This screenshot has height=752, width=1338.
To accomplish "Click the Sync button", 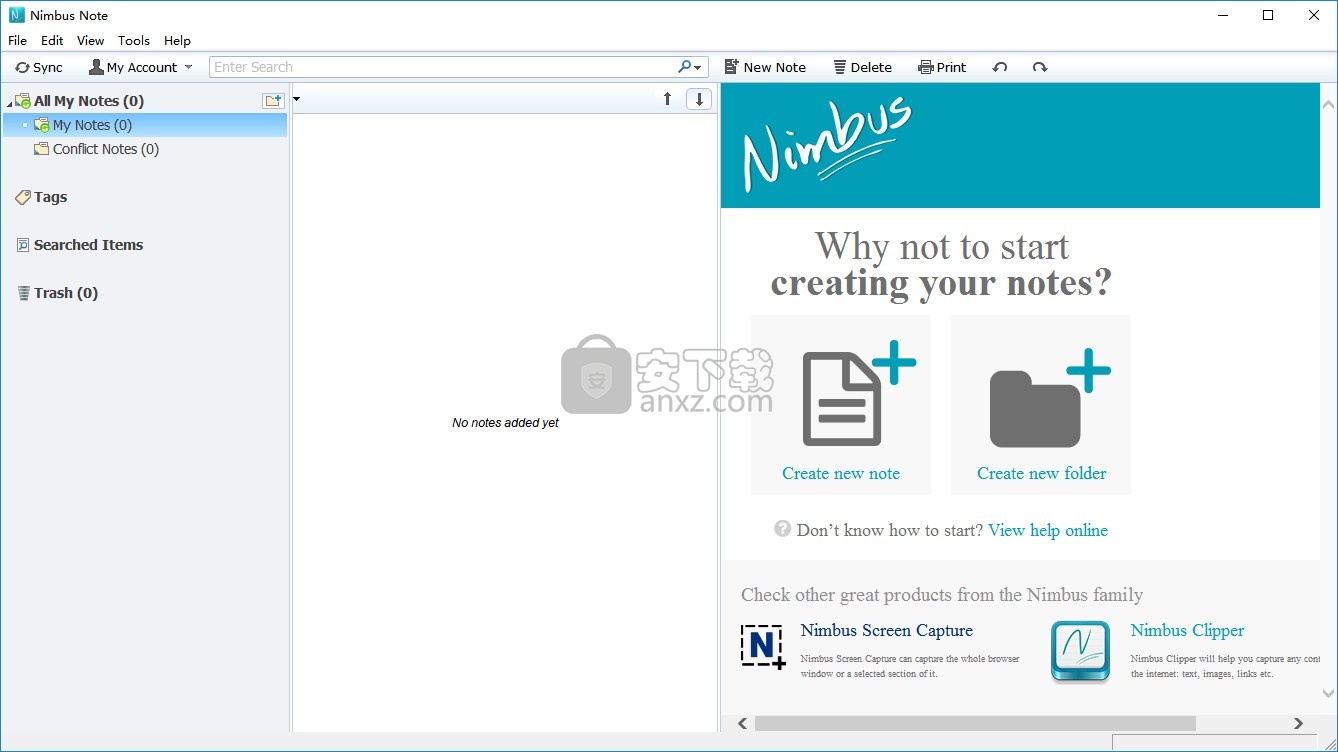I will [x=39, y=67].
